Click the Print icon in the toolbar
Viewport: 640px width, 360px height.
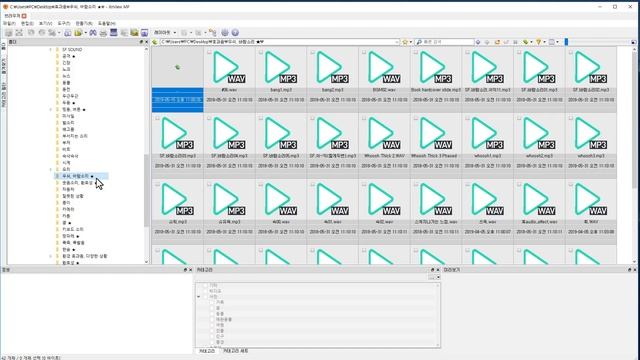pos(103,33)
